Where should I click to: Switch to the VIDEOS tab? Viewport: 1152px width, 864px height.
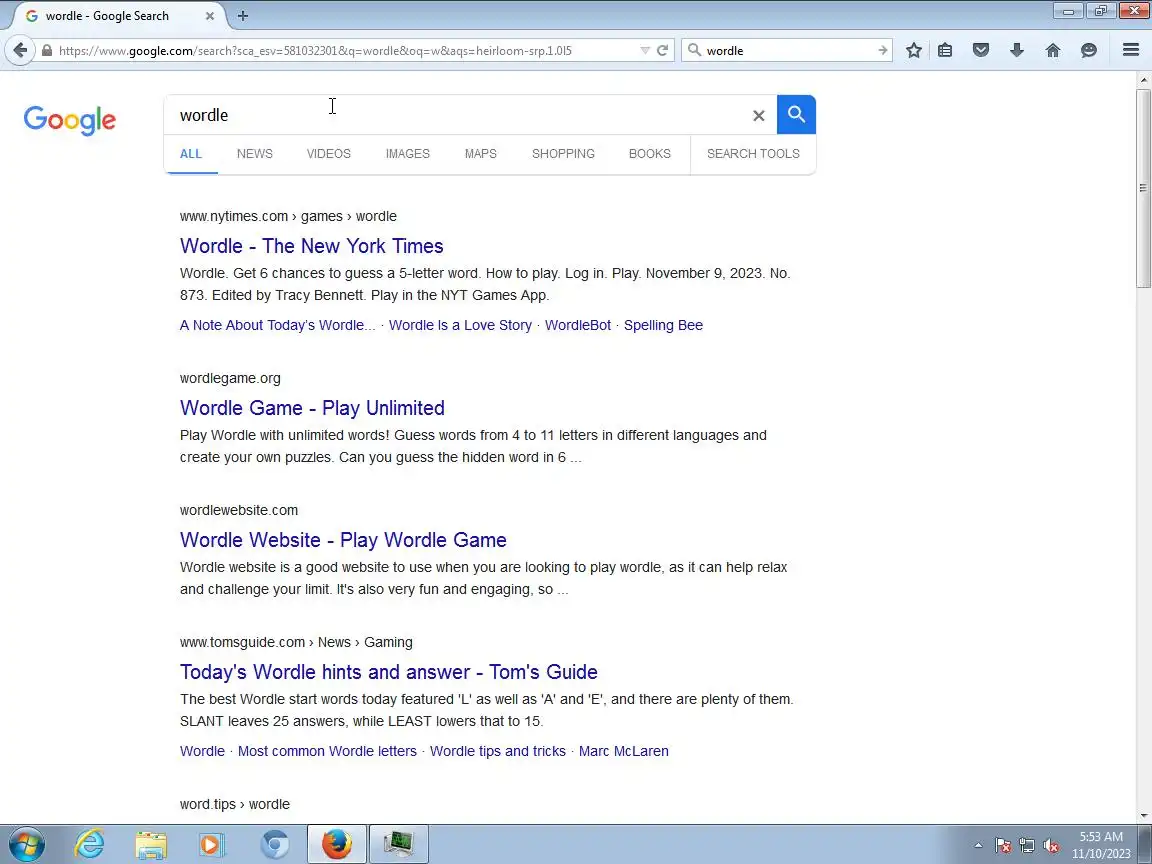click(x=328, y=154)
